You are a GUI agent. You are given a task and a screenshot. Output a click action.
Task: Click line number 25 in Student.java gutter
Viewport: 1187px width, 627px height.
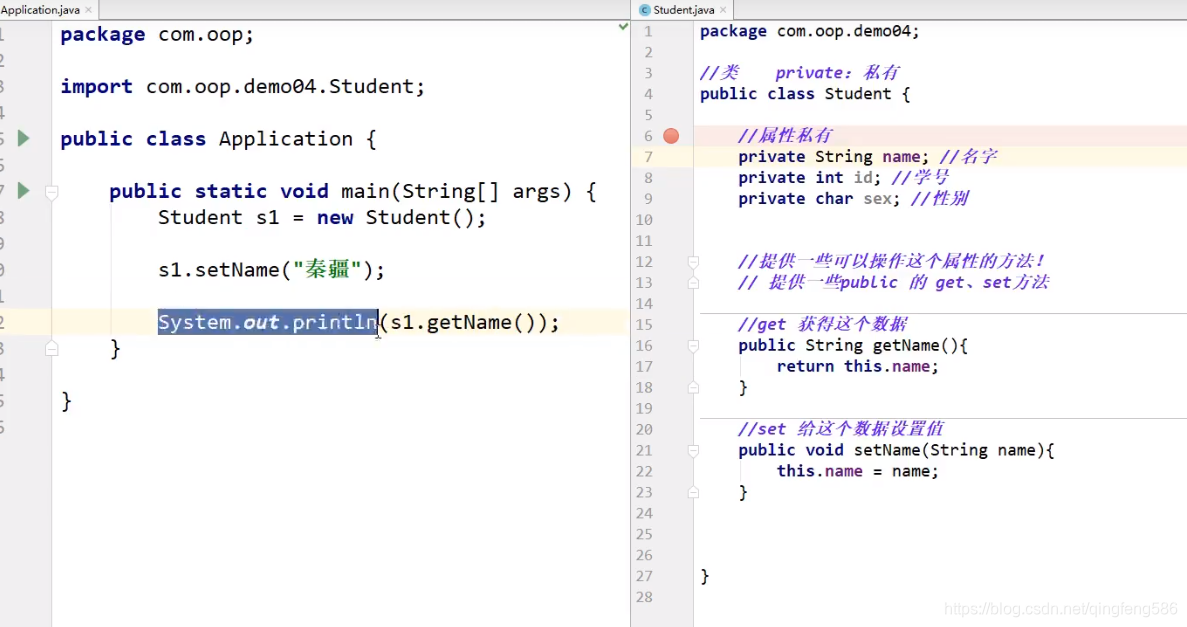(x=643, y=534)
